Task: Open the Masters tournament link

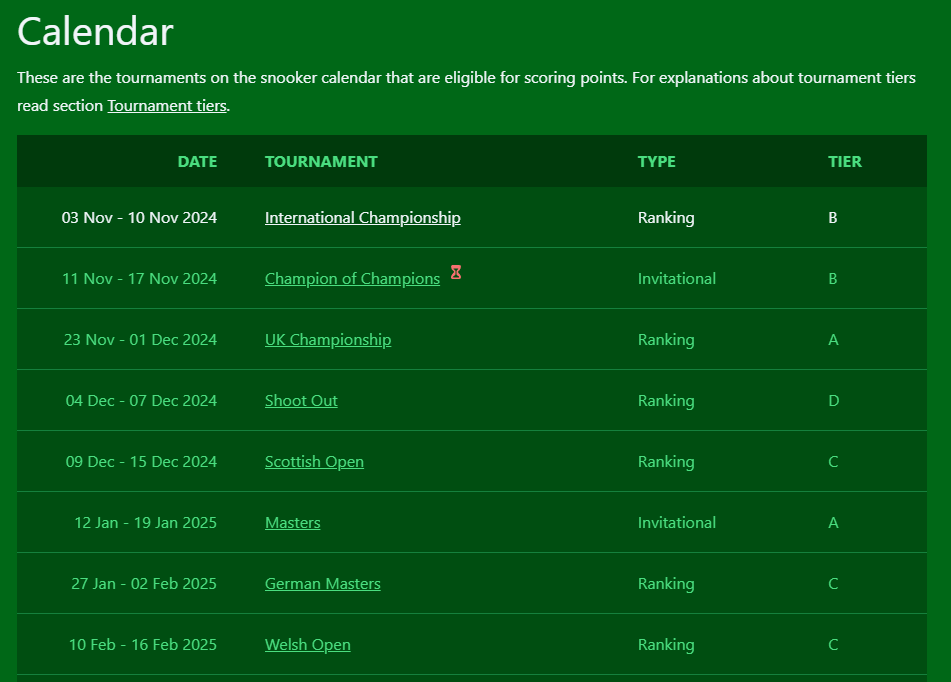Action: click(x=292, y=522)
